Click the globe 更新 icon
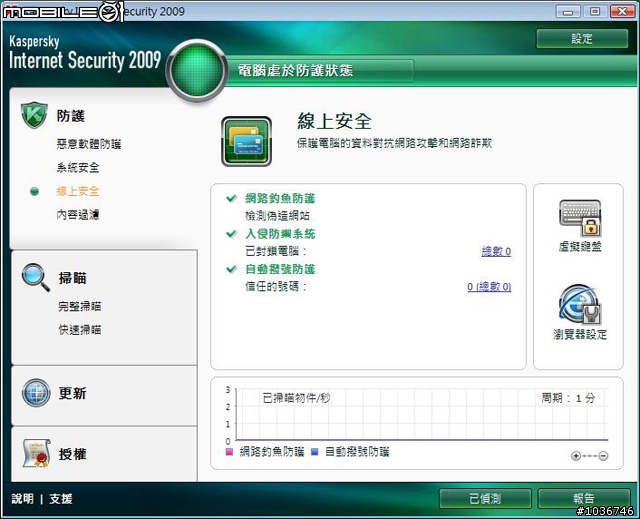 (x=36, y=393)
